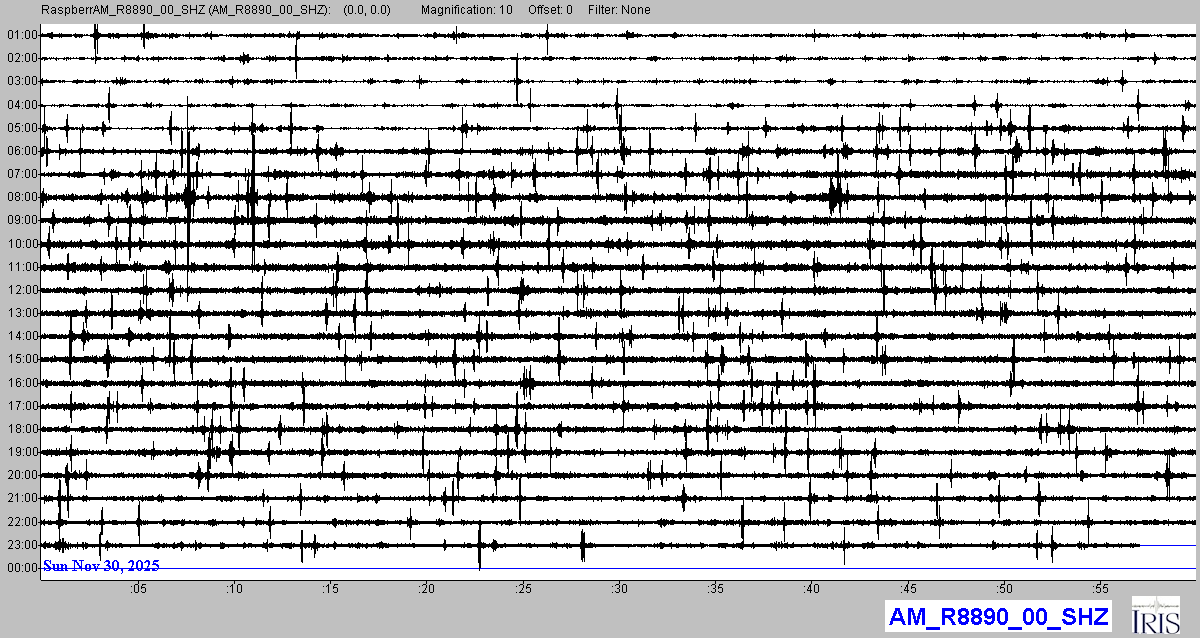Select the 05:00 hour trace label
This screenshot has width=1200, height=638.
tap(22, 128)
